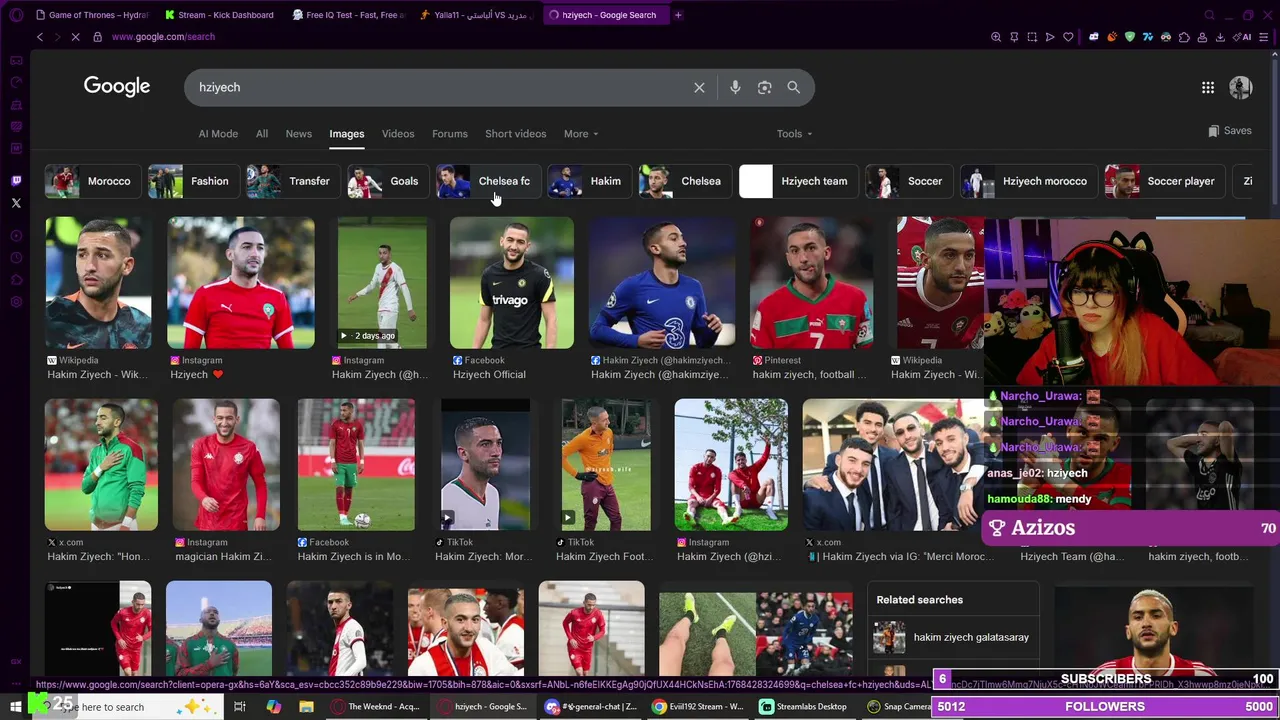The image size is (1280, 720).
Task: Open Pinterest hakim ziyech football image
Action: tap(811, 283)
